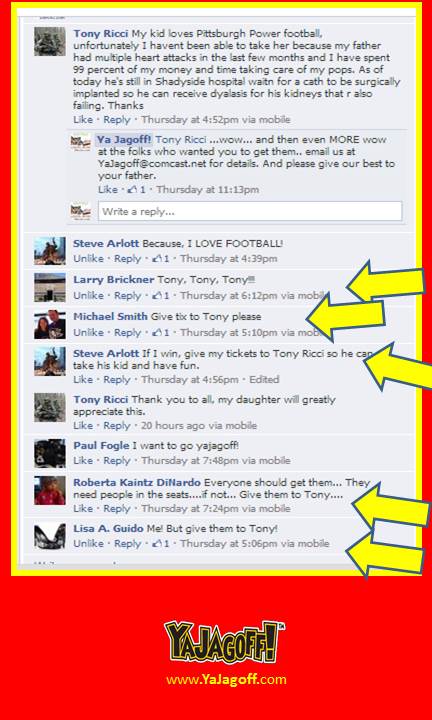Click the 'Write a reply...' field
Image resolution: width=432 pixels, height=720 pixels.
coord(250,212)
